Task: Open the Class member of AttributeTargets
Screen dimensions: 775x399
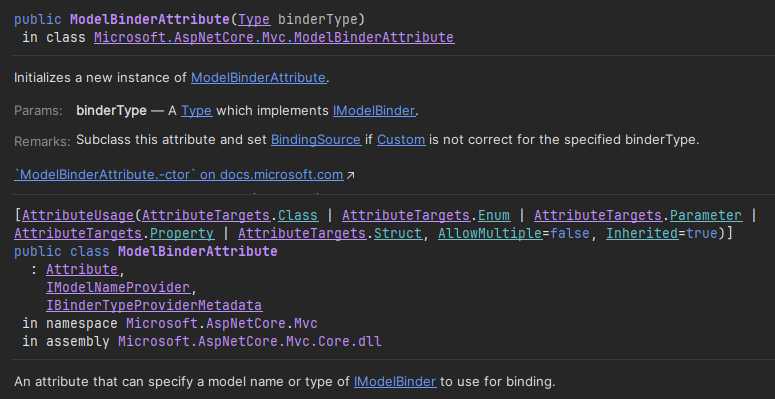Action: point(298,216)
